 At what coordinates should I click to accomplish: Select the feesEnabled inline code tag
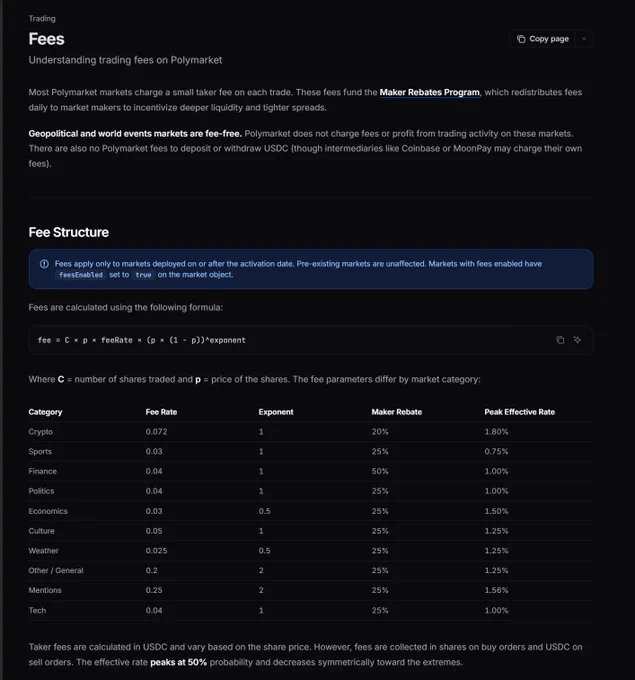click(81, 275)
